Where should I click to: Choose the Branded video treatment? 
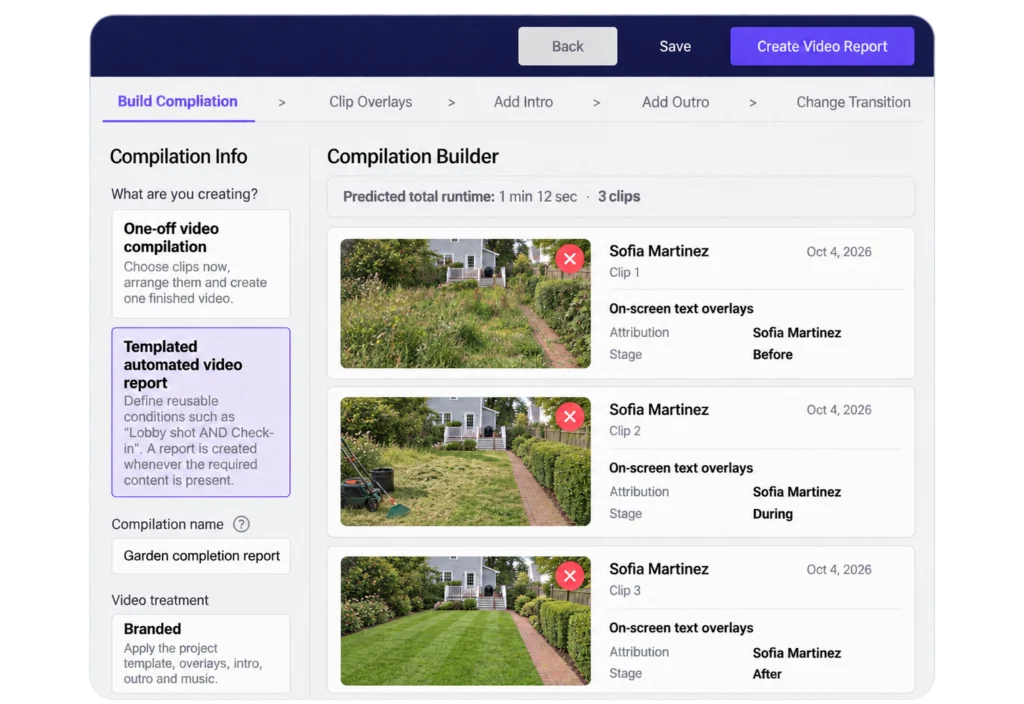point(200,653)
